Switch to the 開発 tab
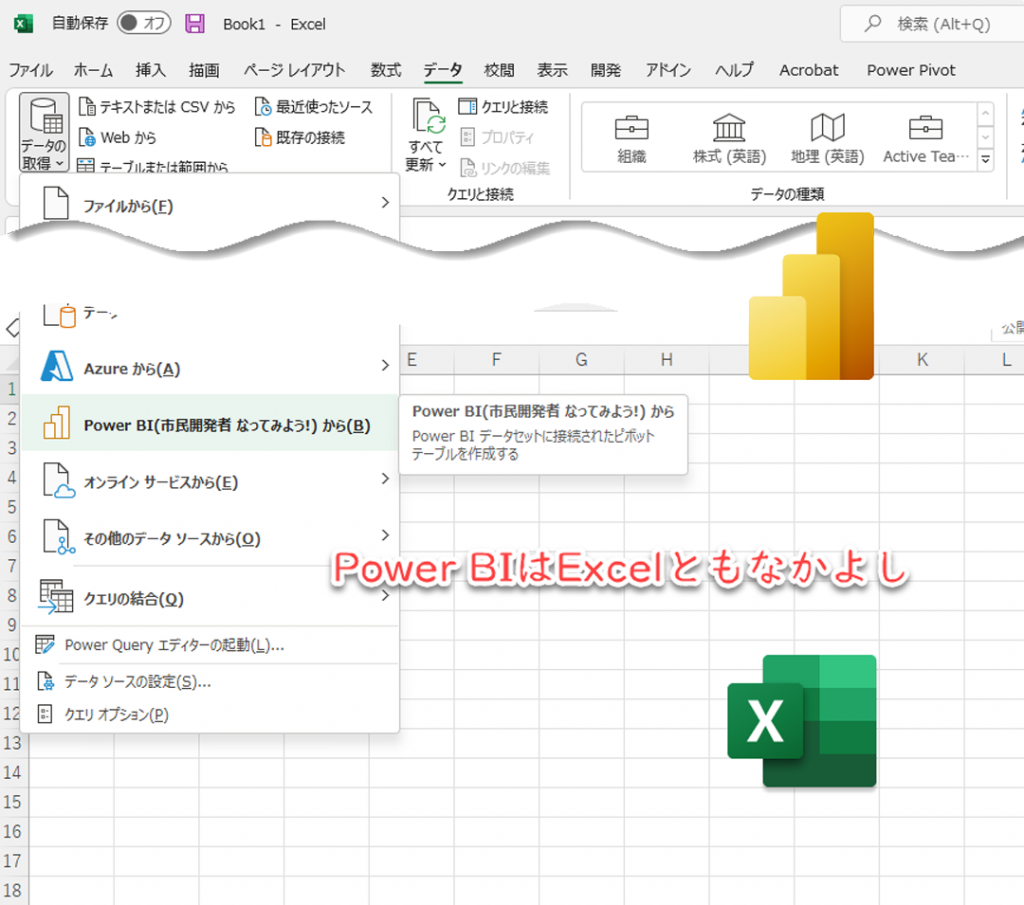 pyautogui.click(x=605, y=70)
